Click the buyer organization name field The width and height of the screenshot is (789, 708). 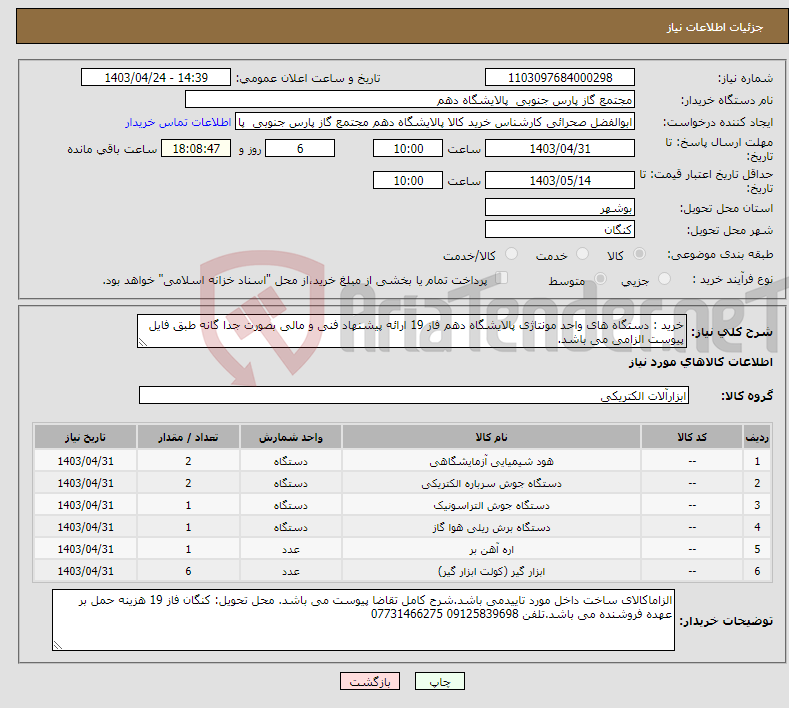[x=410, y=100]
